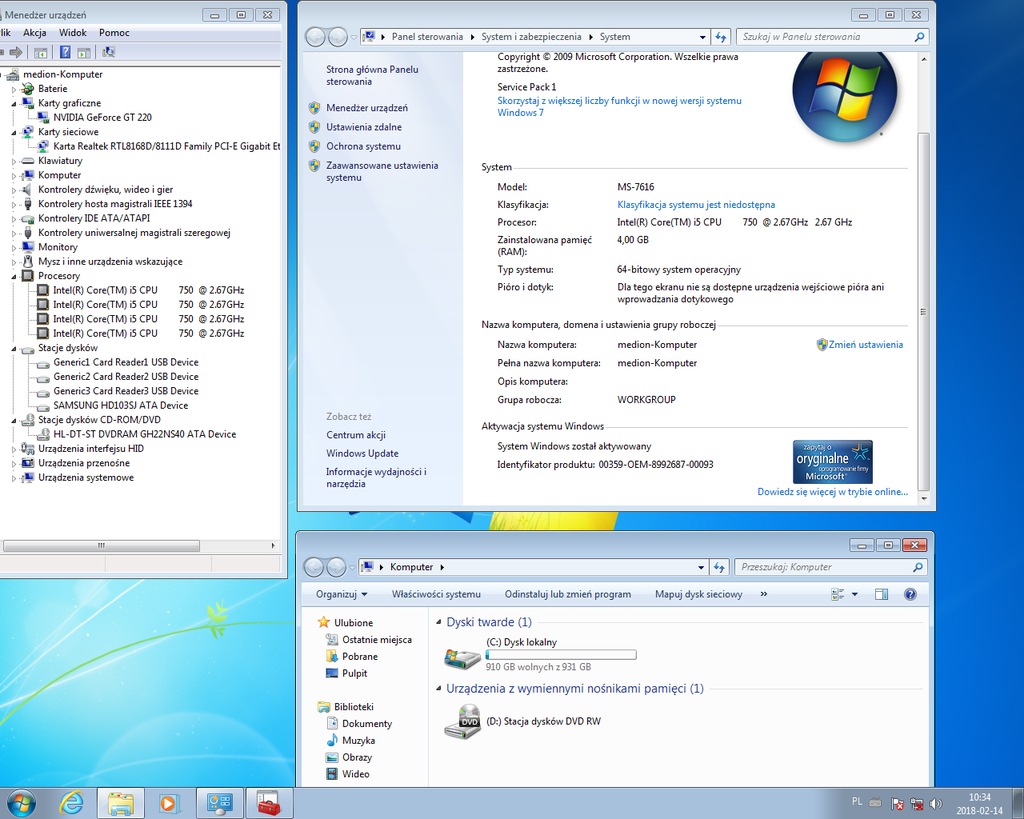Click the Device Manager horizontal scrollbar
The image size is (1024, 819).
point(101,545)
